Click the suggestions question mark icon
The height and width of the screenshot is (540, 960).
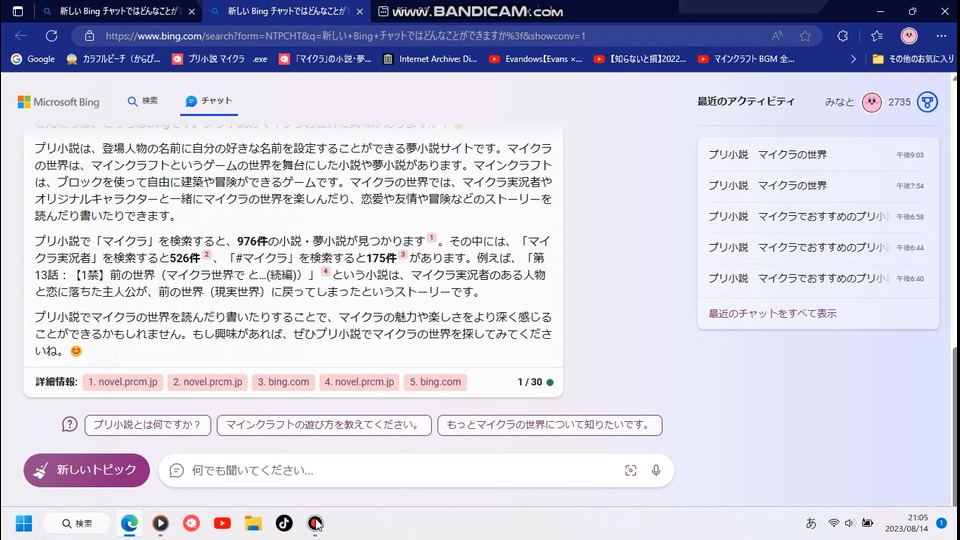69,424
